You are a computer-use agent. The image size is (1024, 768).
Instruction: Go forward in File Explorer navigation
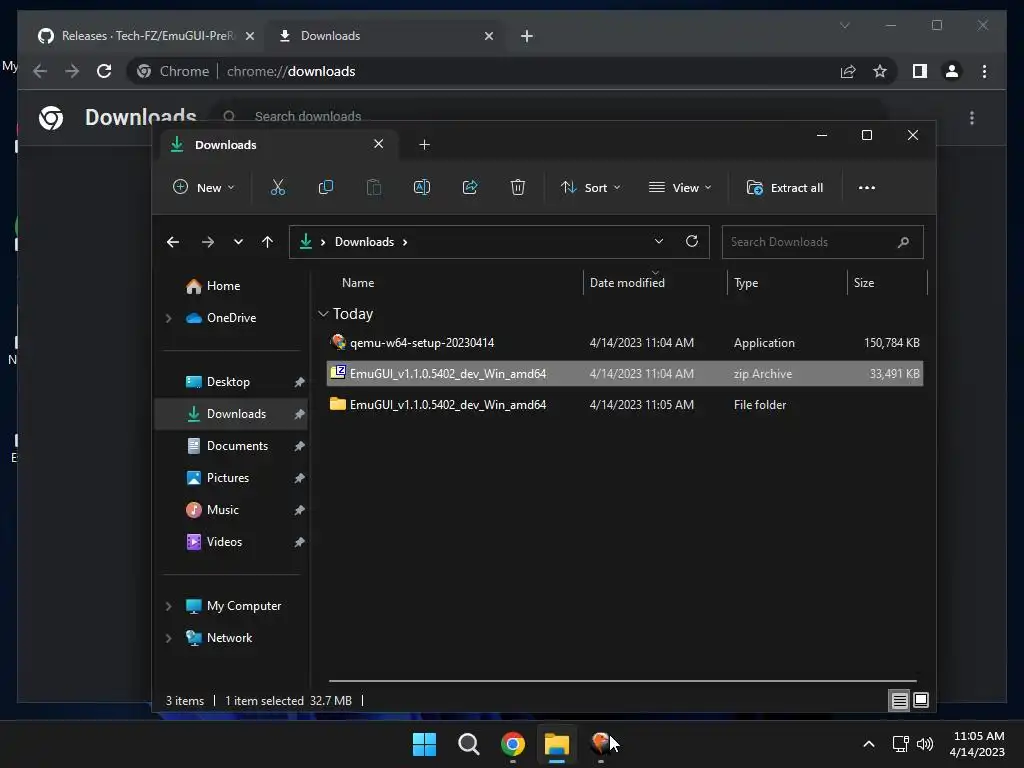tap(208, 242)
